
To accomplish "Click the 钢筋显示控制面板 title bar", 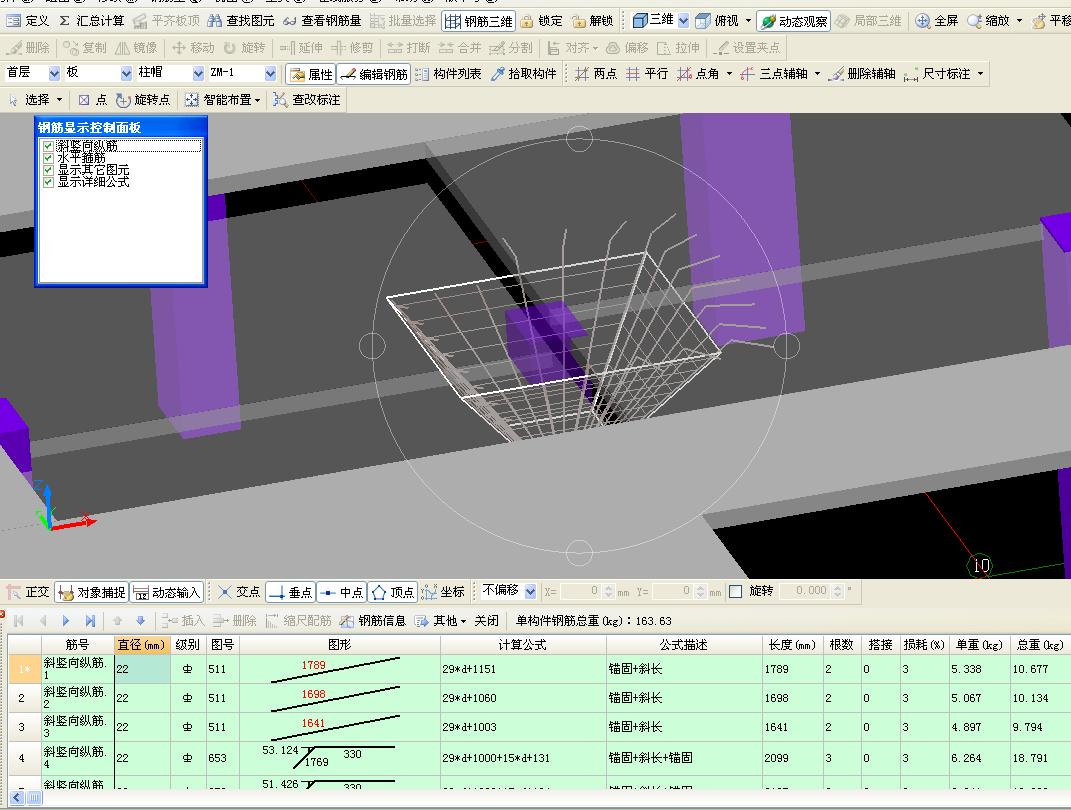I will [121, 127].
